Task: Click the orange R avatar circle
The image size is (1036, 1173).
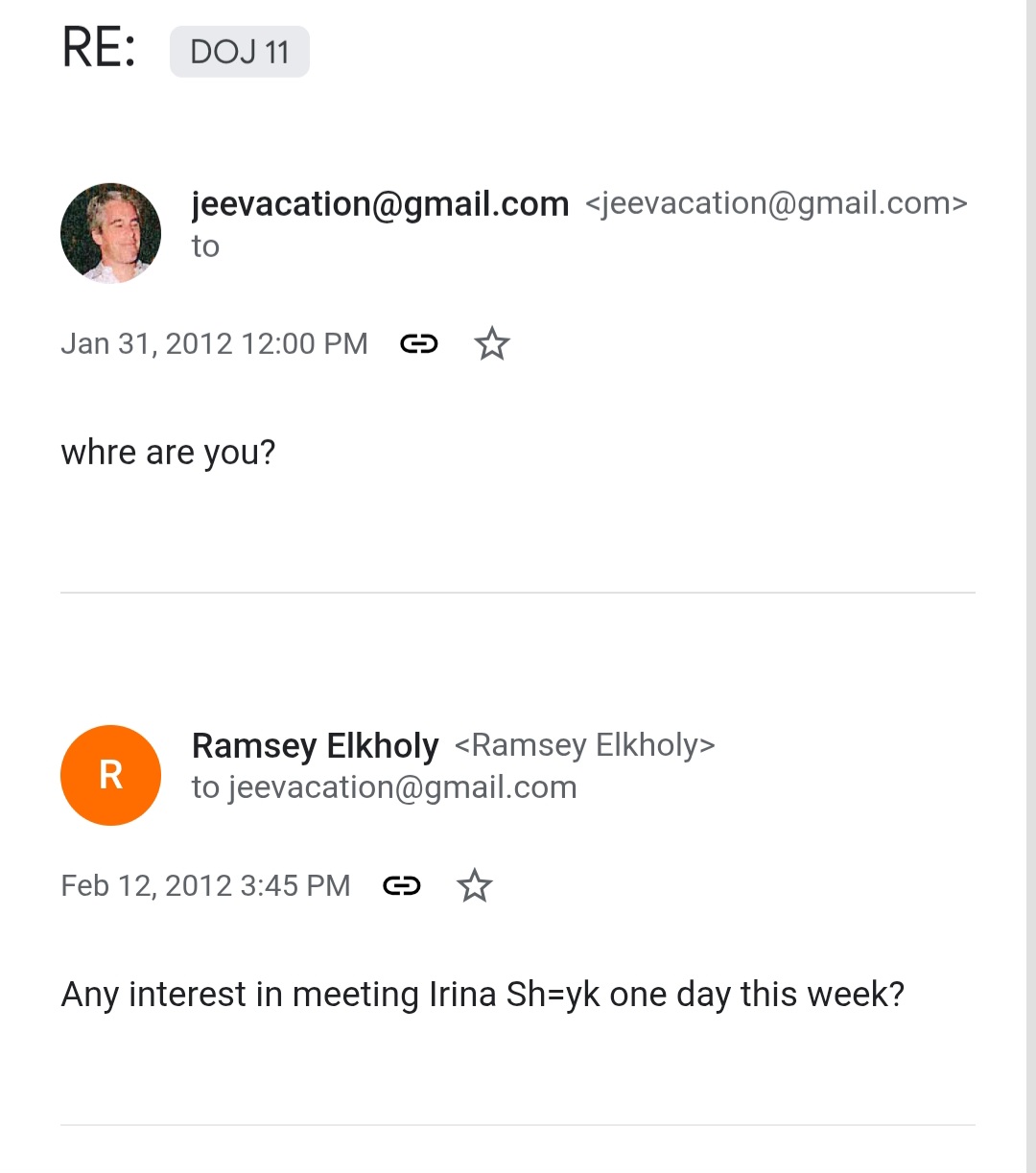Action: (x=110, y=775)
